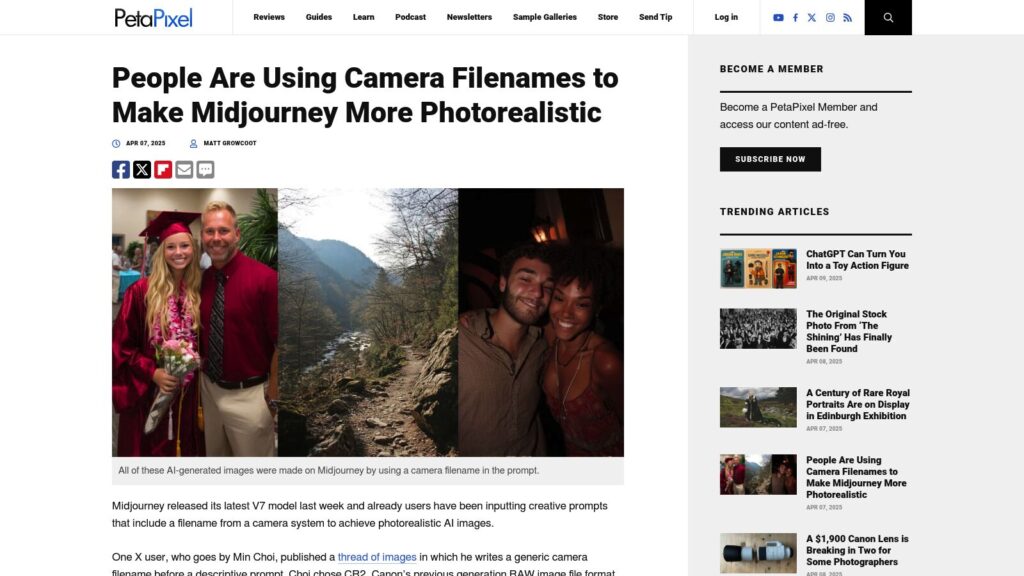Open the search magnifier button
This screenshot has width=1024, height=576.
point(888,18)
